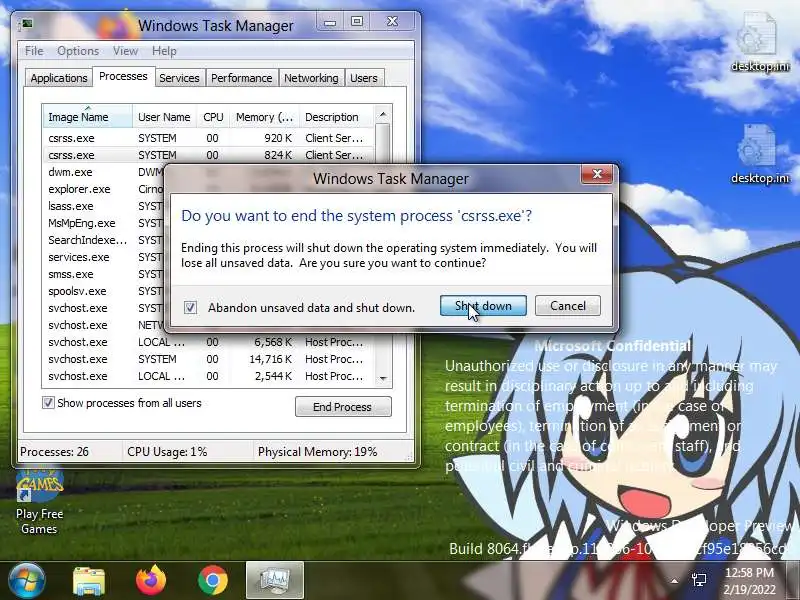Image resolution: width=800 pixels, height=600 pixels.
Task: Launch Firefox from the taskbar
Action: point(151,580)
